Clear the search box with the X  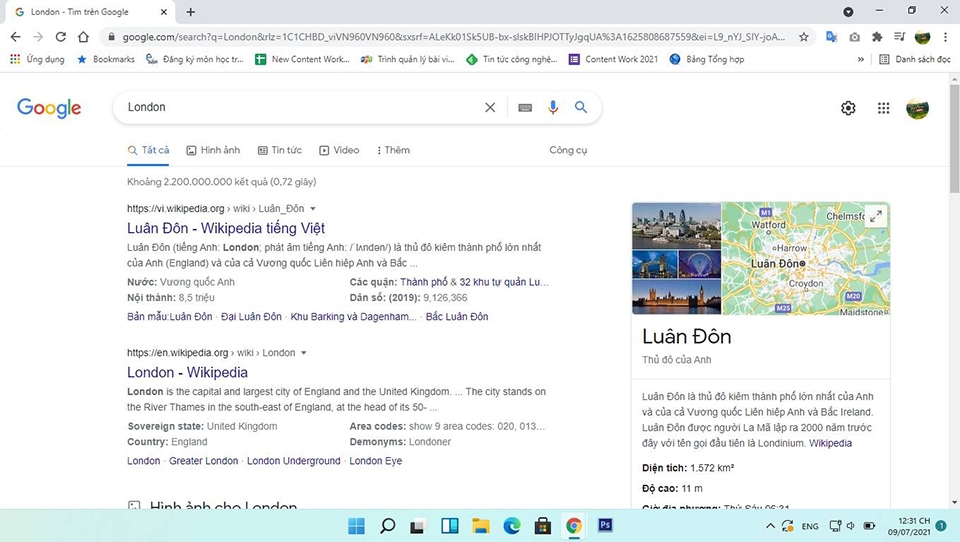tap(490, 107)
